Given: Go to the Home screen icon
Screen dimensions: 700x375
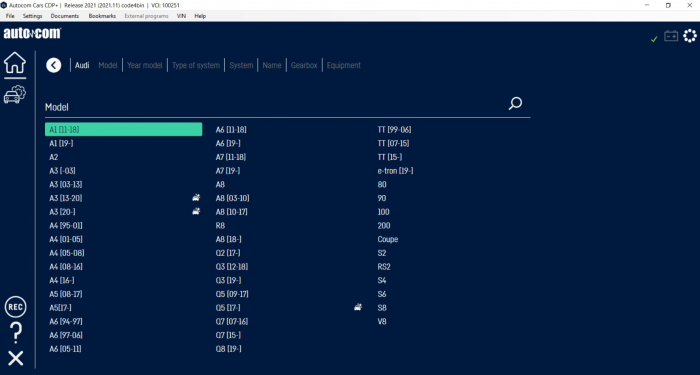Looking at the screenshot, I should (15, 63).
